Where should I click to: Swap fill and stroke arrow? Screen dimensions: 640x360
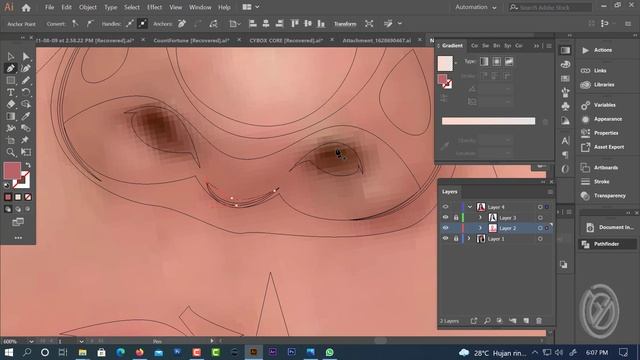pyautogui.click(x=28, y=165)
